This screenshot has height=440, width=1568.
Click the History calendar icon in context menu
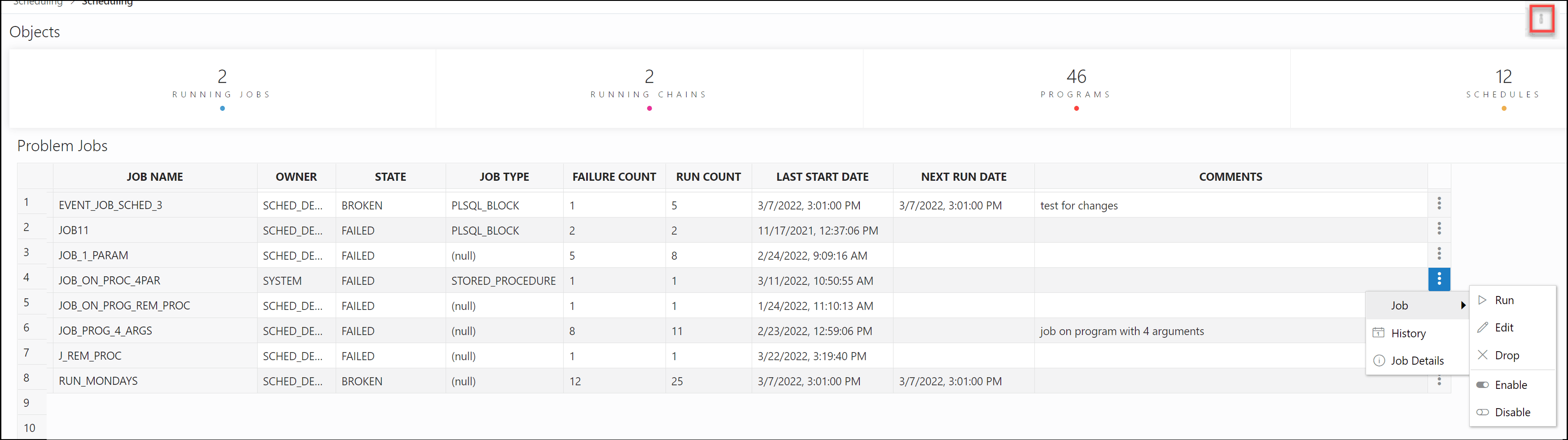1380,333
